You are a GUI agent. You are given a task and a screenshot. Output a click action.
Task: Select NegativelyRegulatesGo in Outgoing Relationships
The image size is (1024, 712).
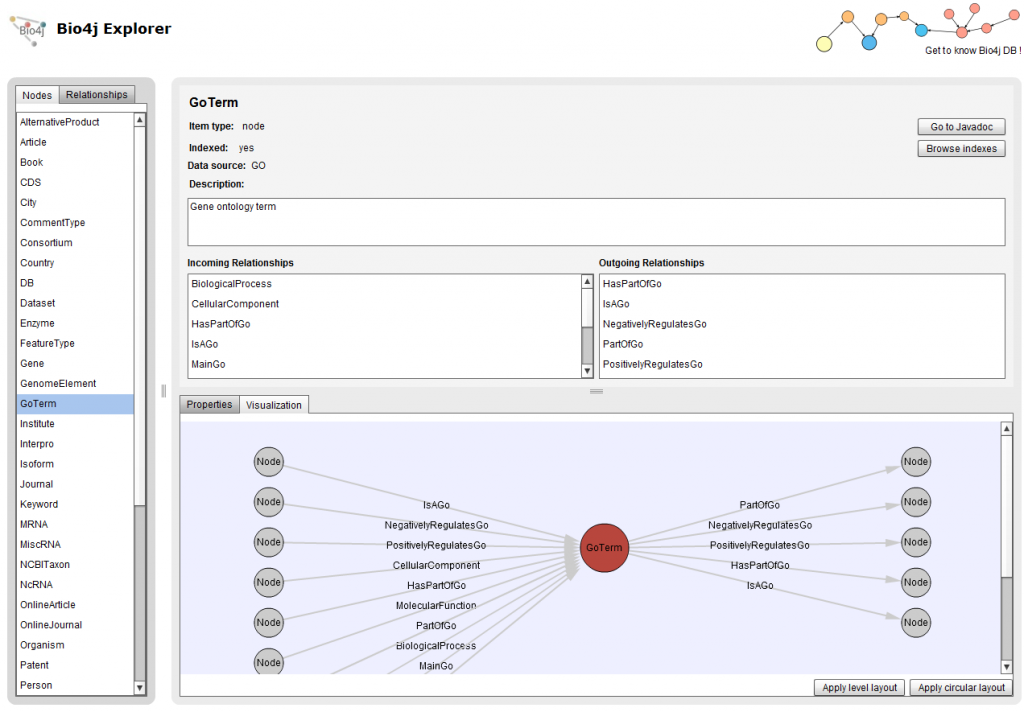click(801, 324)
